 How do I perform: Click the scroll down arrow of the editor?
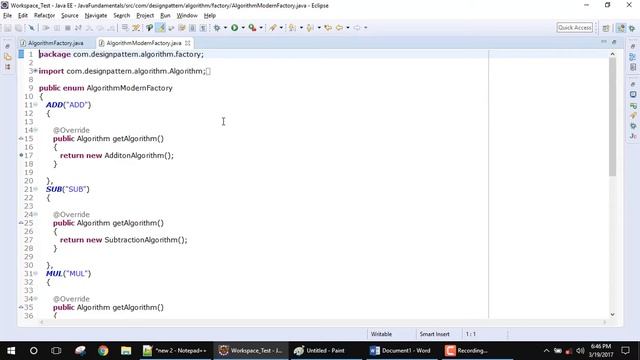612,314
